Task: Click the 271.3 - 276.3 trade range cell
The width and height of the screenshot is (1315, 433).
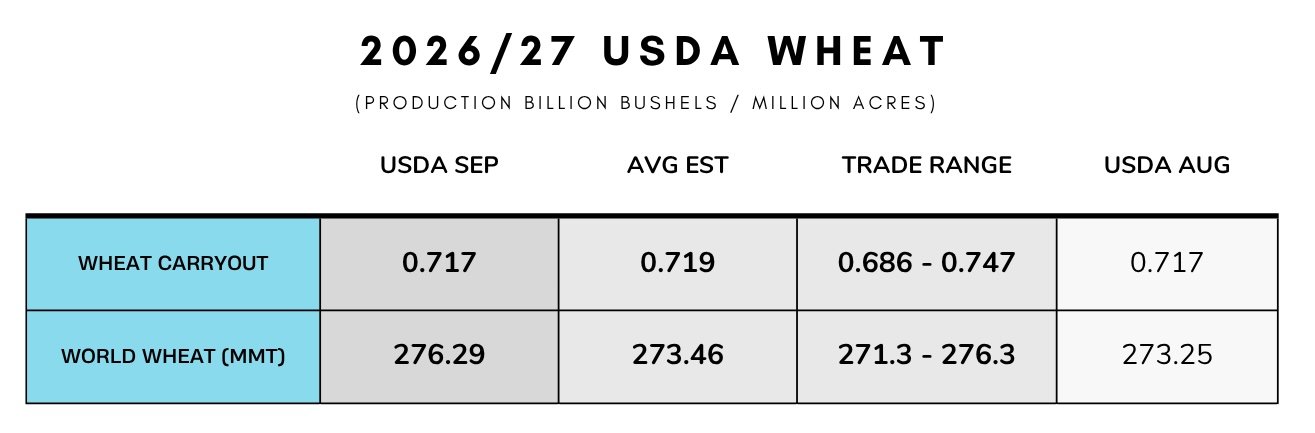Action: 926,356
